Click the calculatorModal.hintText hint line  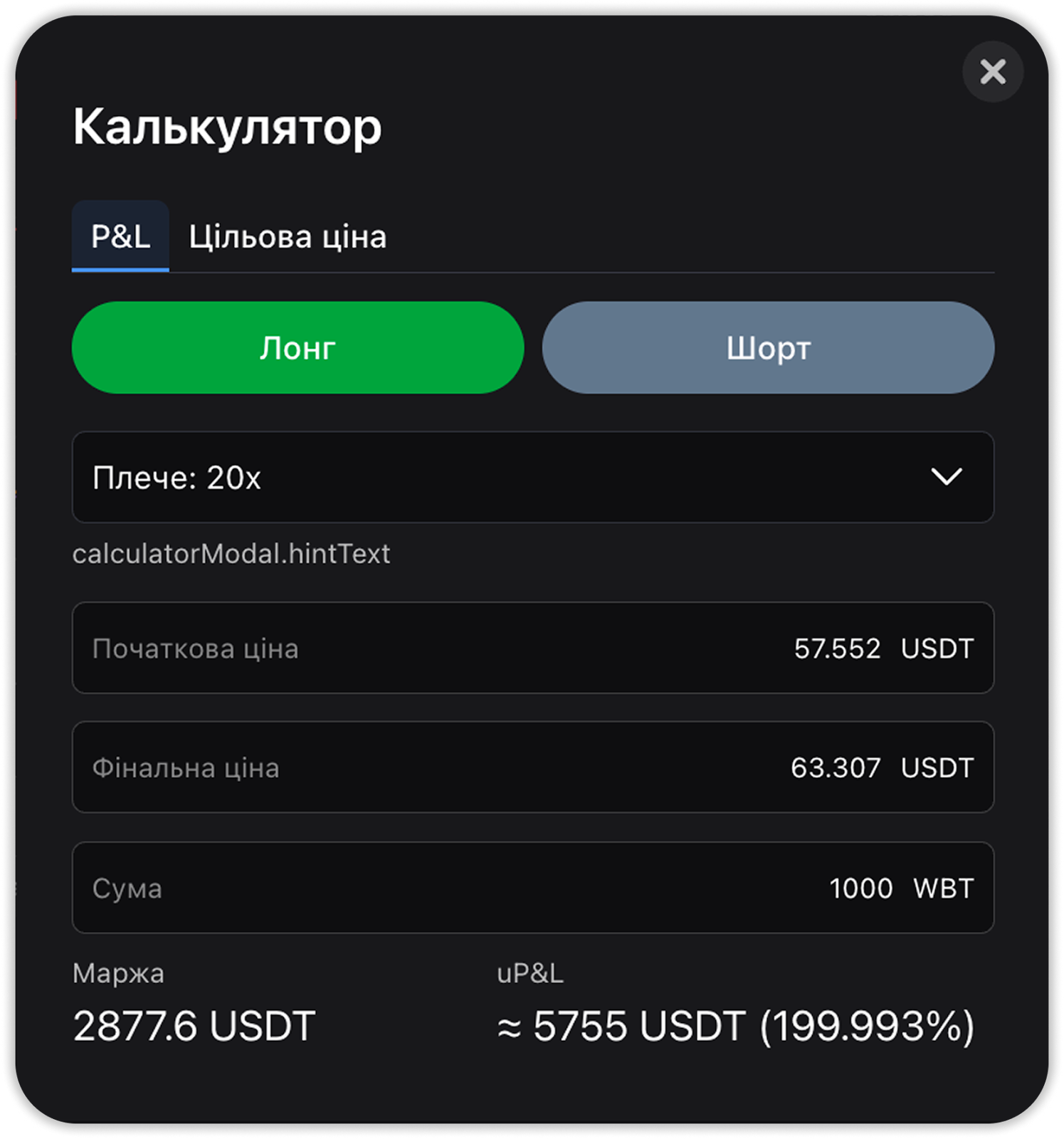(231, 554)
